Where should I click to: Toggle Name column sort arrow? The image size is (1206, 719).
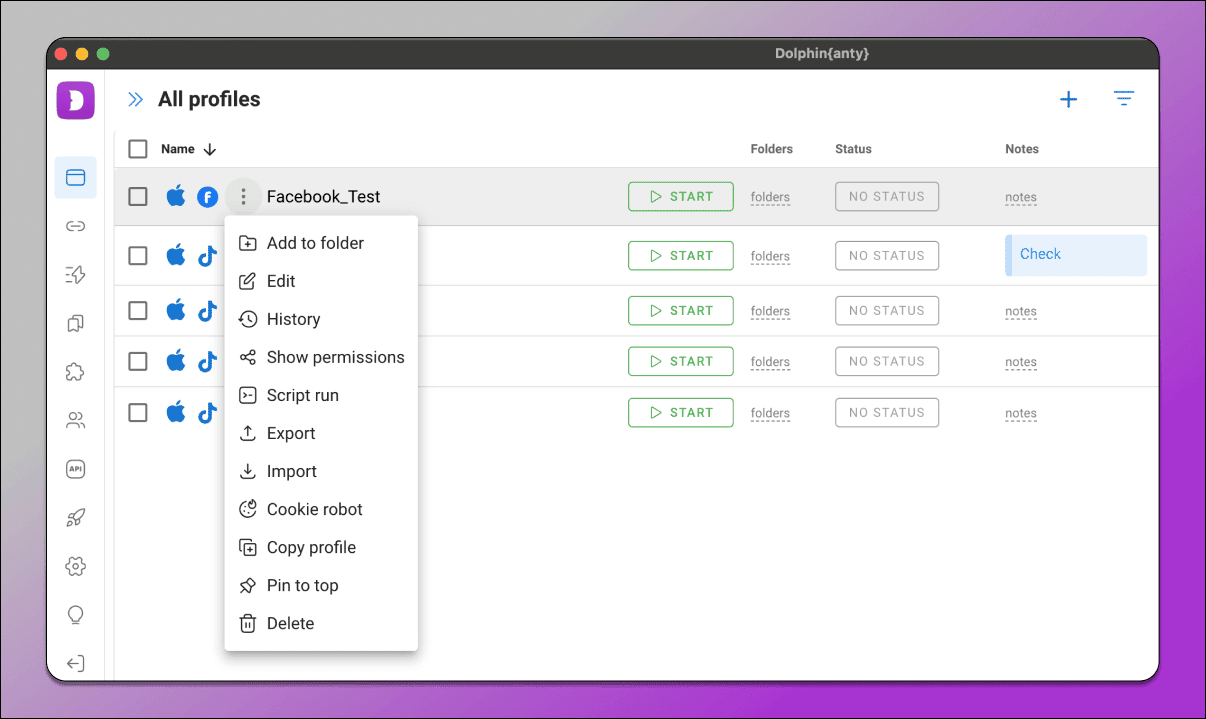(210, 149)
